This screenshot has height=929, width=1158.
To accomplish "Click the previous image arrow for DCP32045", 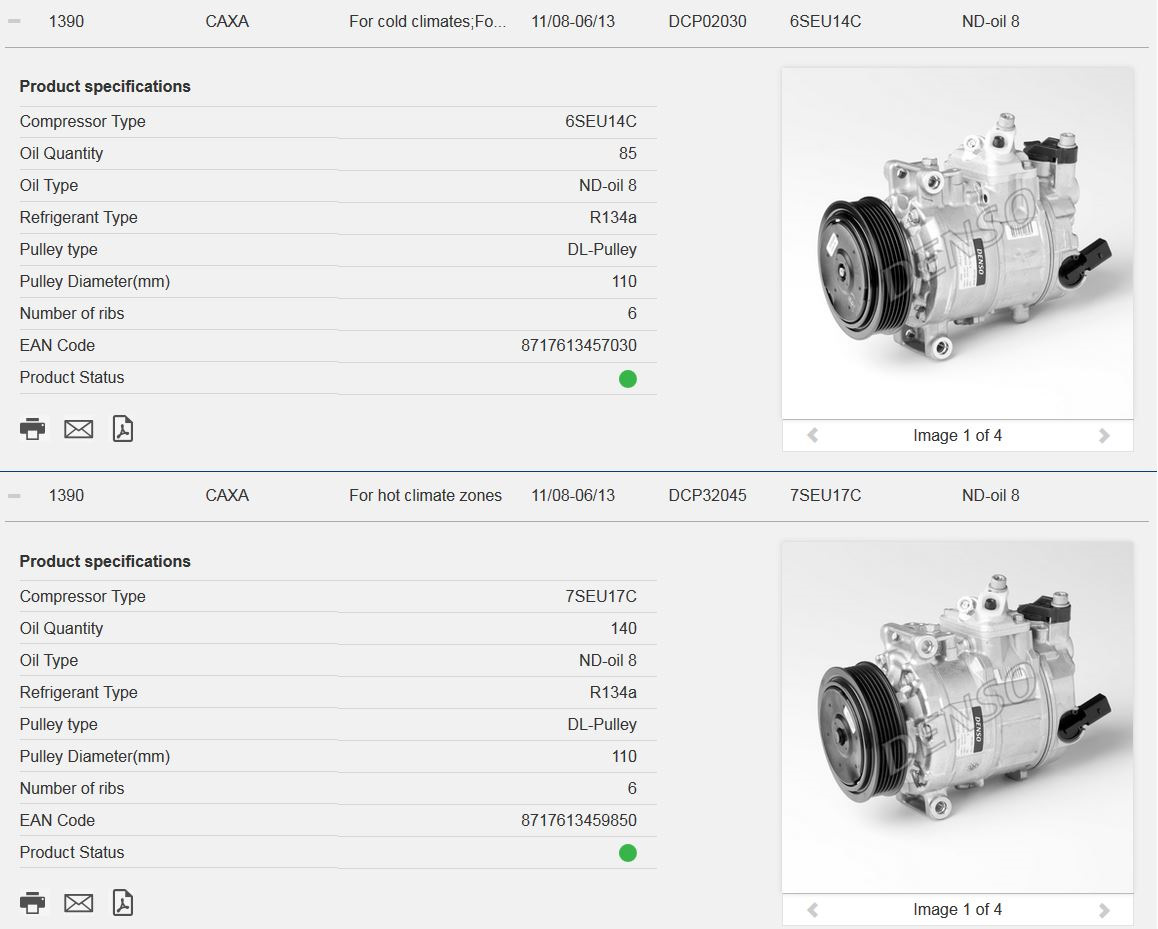I will [812, 909].
